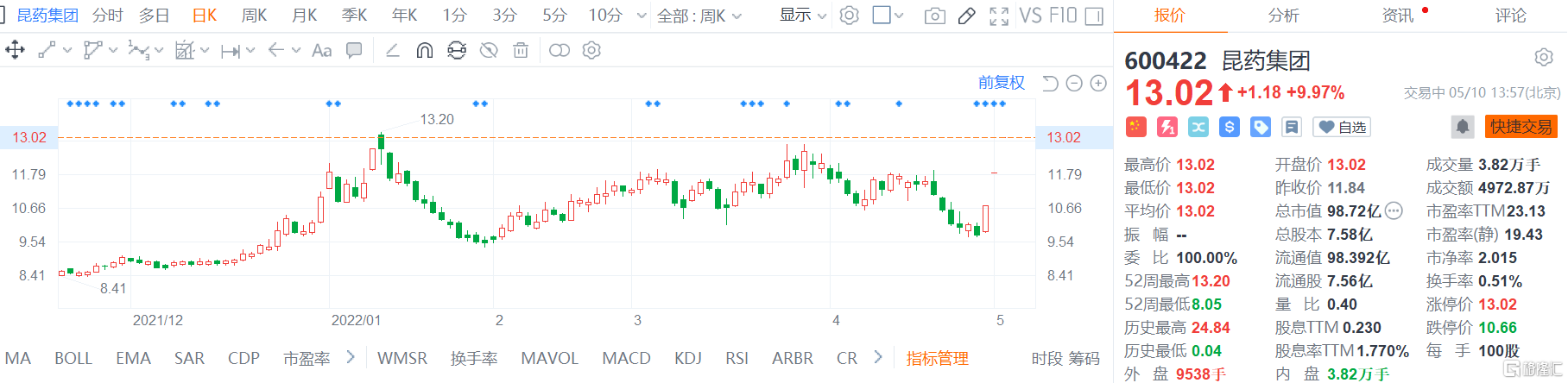Add a comment bubble note
The height and width of the screenshot is (383, 1568).
(x=354, y=50)
